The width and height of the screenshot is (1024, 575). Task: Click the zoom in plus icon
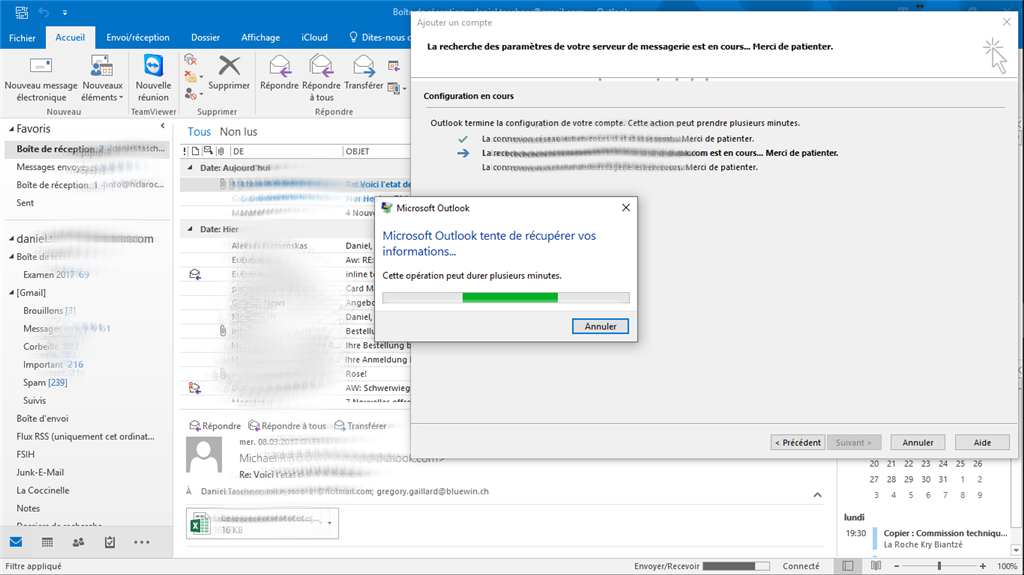point(983,566)
